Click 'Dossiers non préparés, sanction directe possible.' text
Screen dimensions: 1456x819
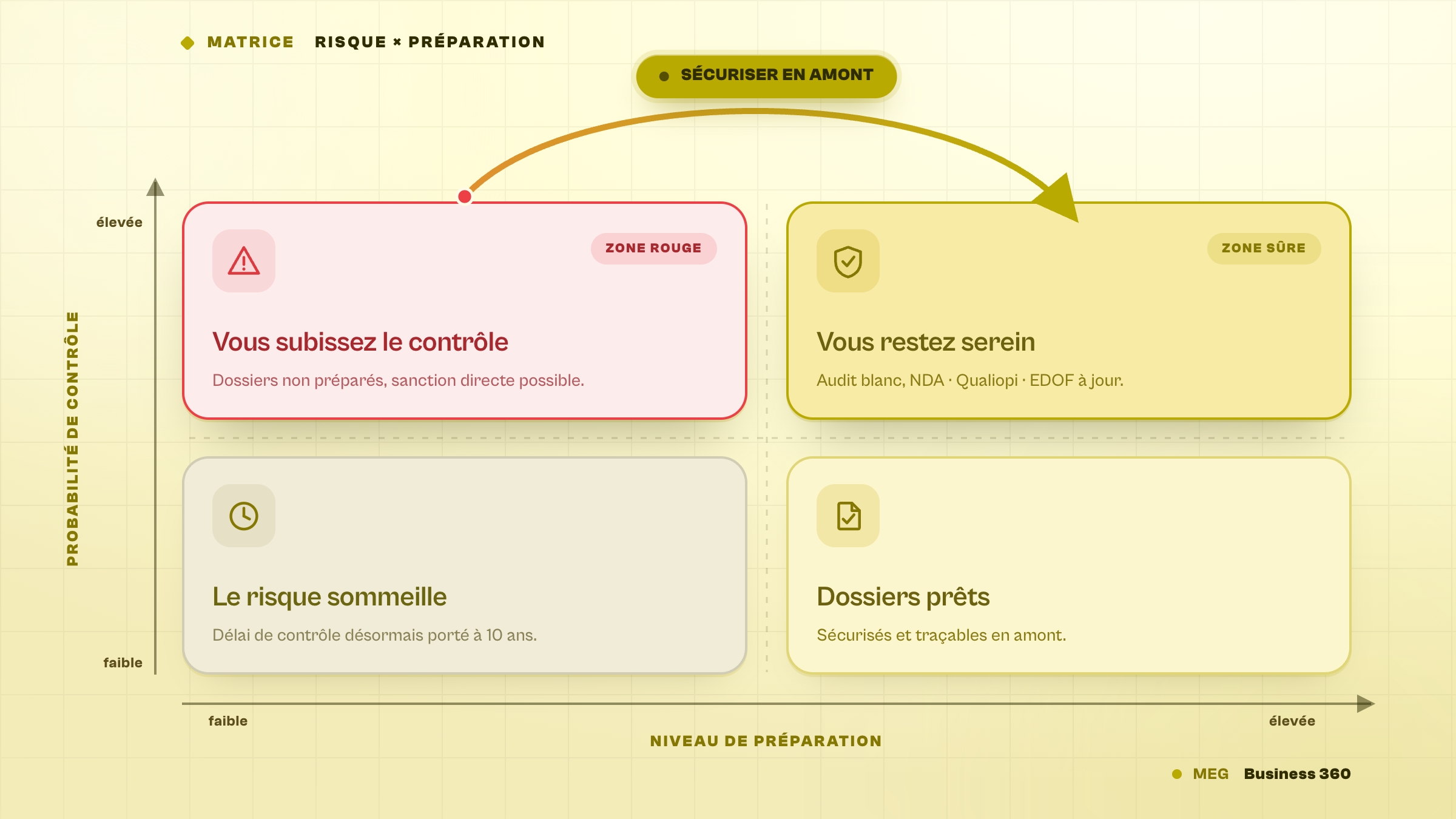point(398,380)
